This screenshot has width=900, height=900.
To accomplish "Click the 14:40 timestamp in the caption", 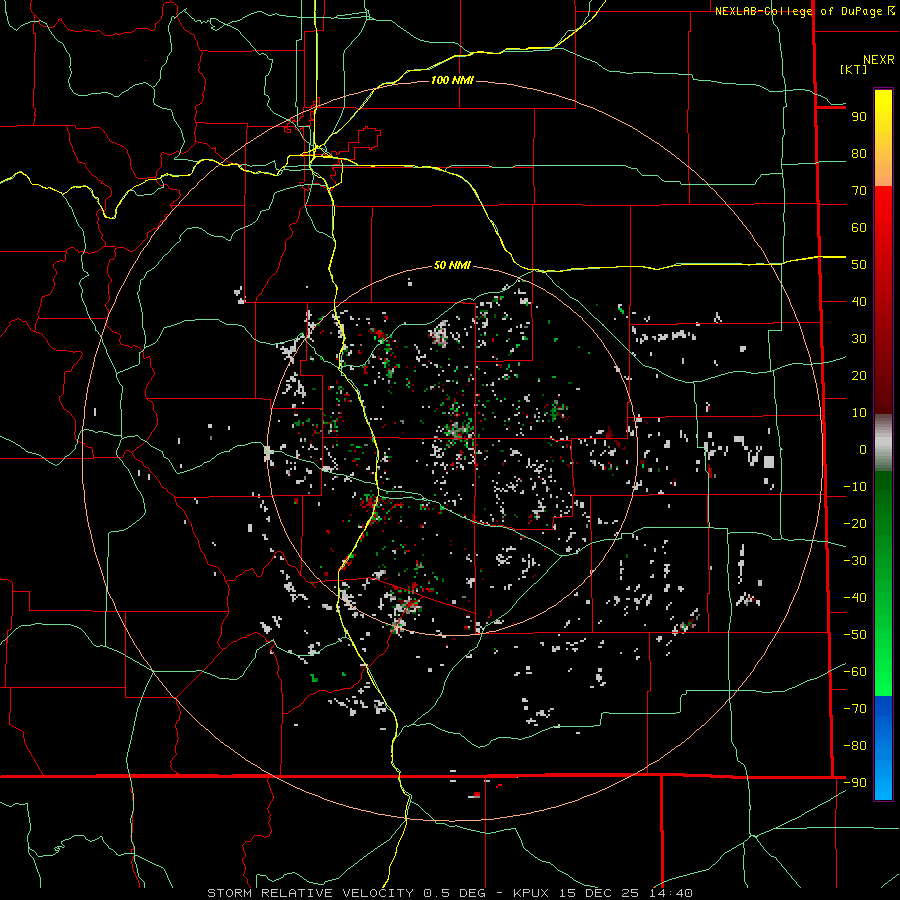I will coord(672,893).
